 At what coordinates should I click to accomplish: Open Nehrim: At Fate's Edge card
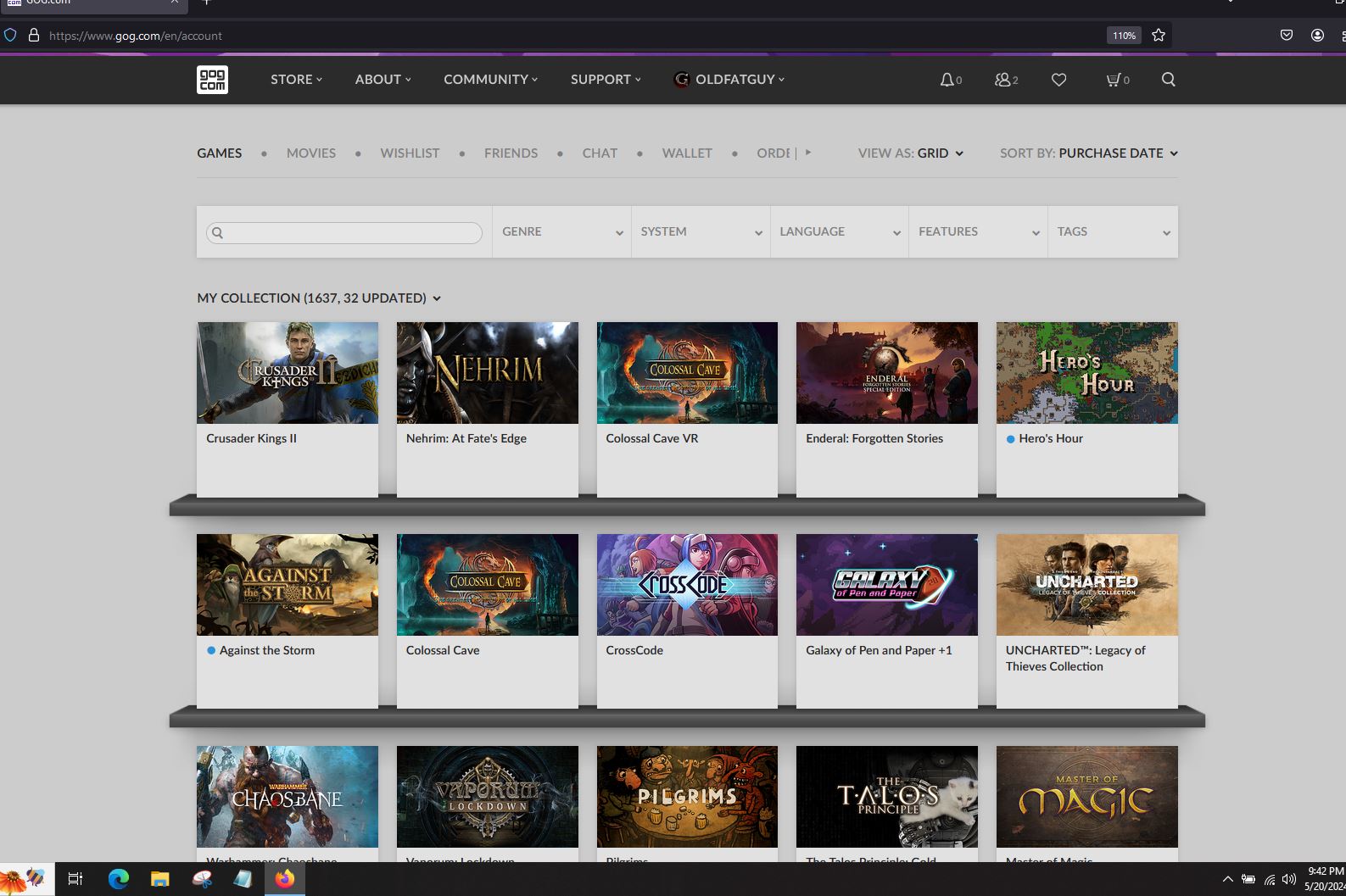pyautogui.click(x=488, y=409)
